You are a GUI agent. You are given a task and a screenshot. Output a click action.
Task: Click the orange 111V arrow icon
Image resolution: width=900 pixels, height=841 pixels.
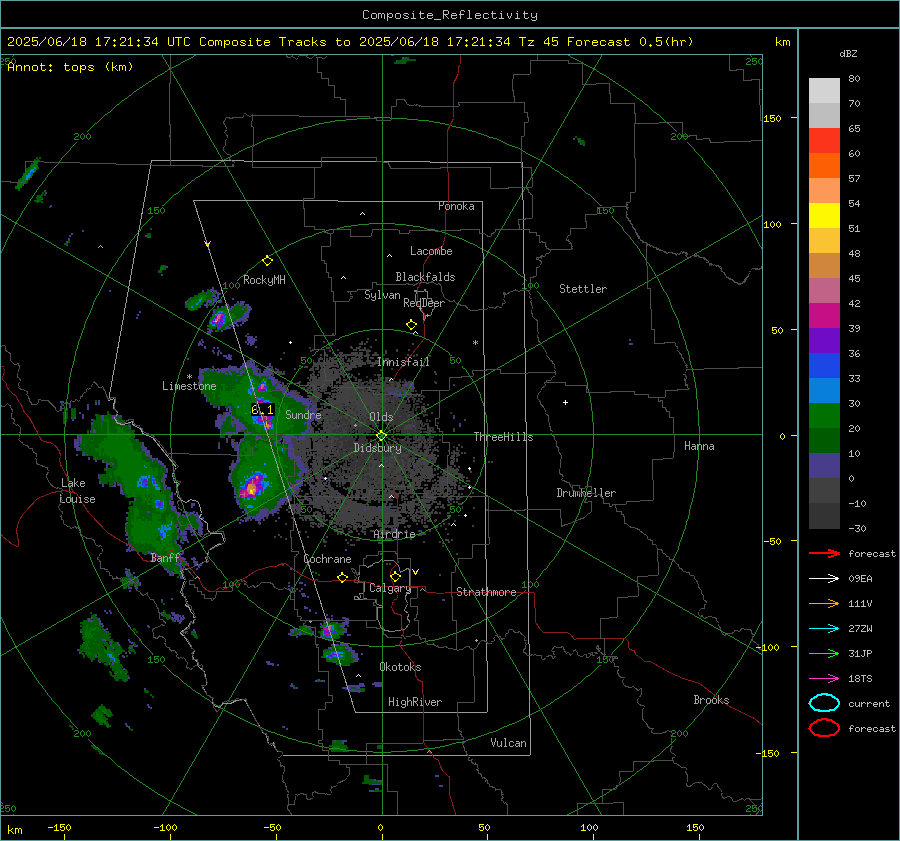point(824,603)
